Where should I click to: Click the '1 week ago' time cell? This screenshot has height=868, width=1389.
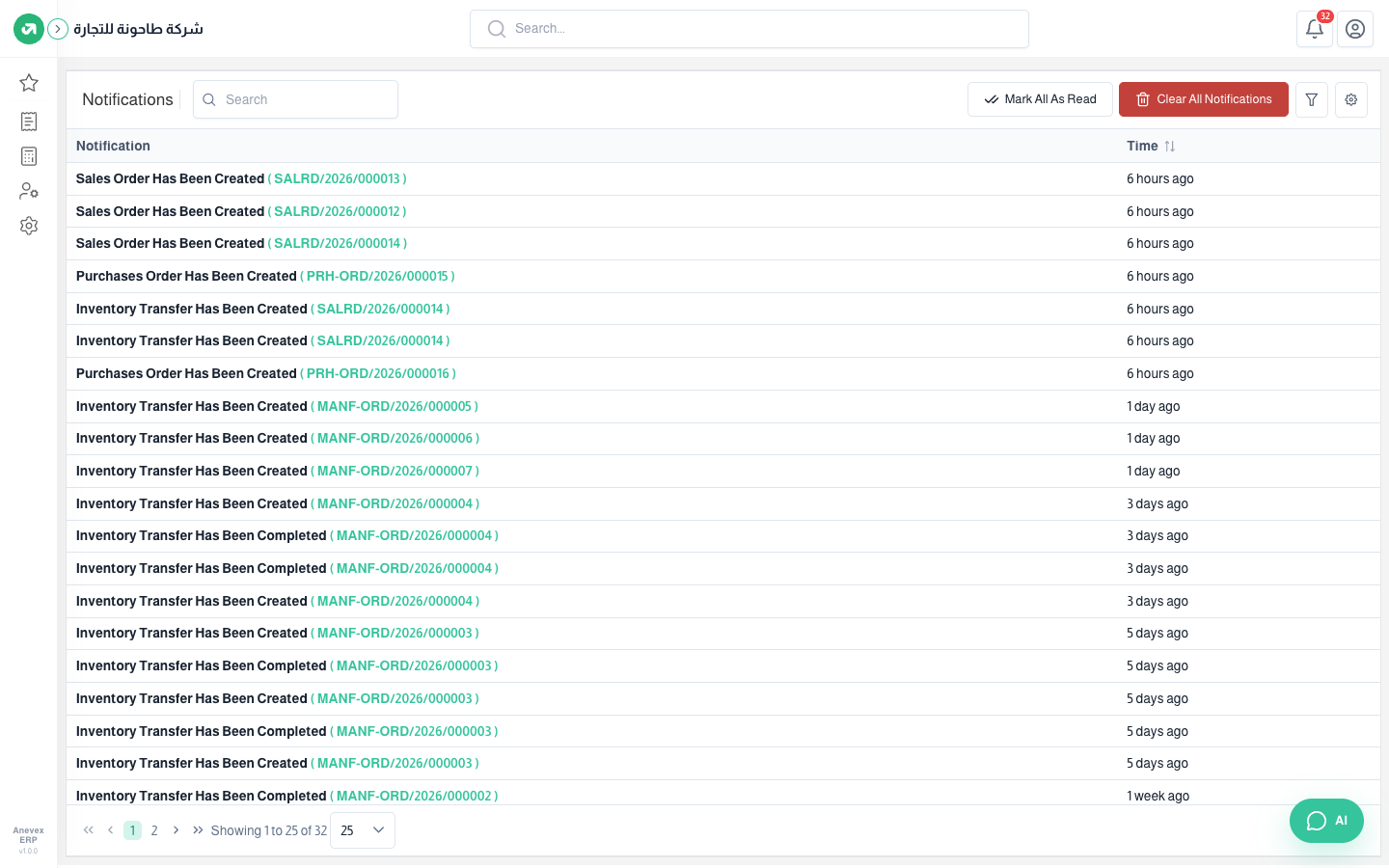1157,796
